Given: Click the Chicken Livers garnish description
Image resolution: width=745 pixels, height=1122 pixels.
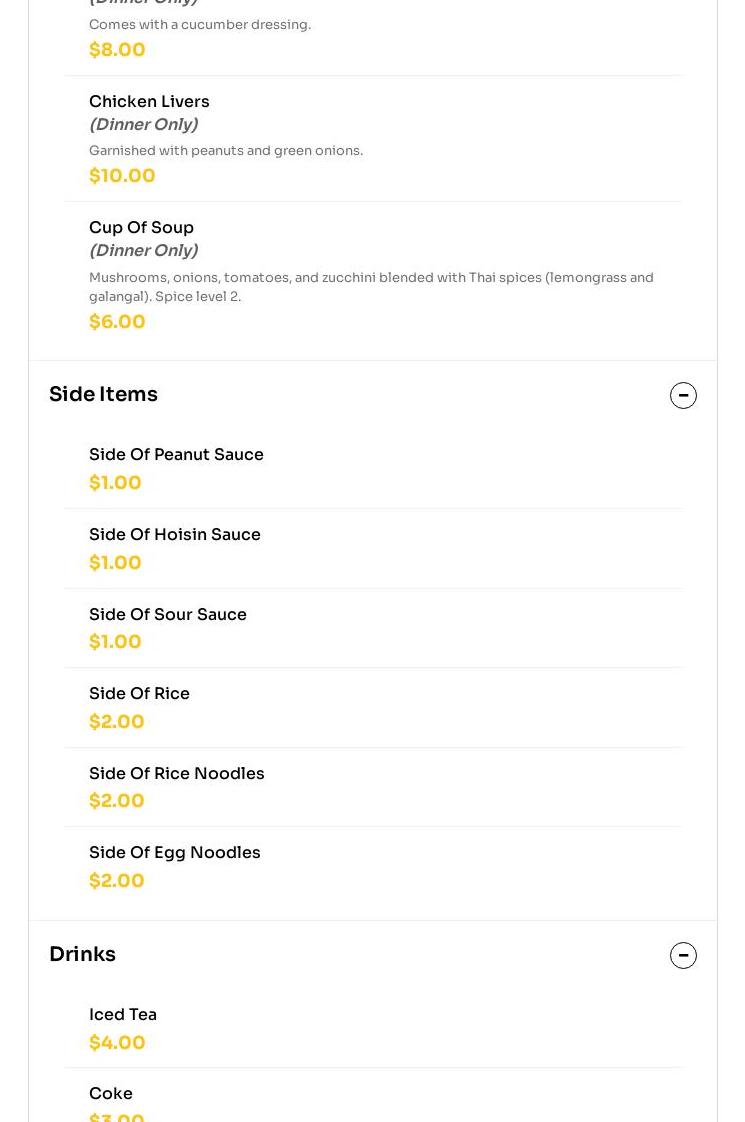Looking at the screenshot, I should coord(226,151).
